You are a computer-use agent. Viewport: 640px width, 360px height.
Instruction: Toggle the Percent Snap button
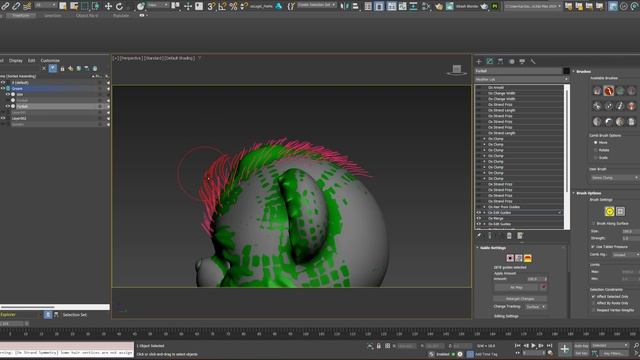pyautogui.click(x=233, y=6)
